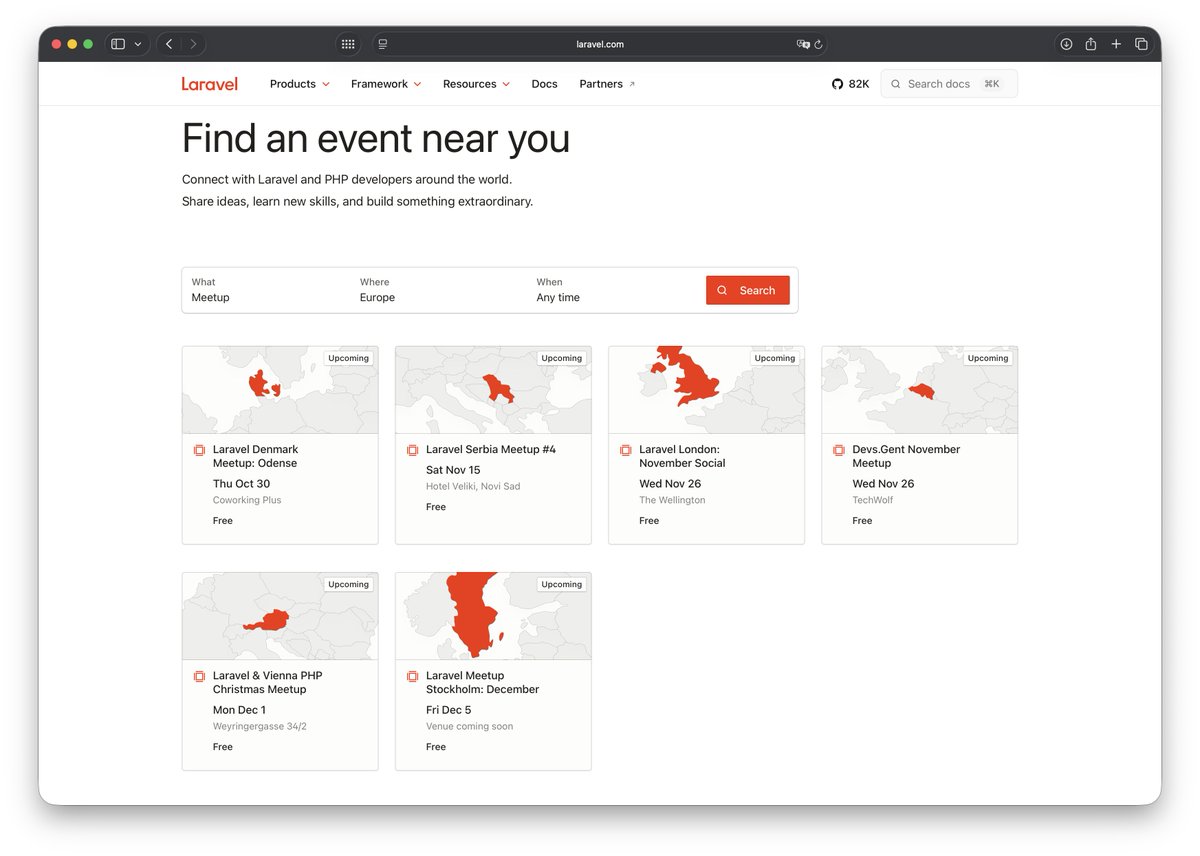Screen dimensions: 1200x856
Task: Open Laravel London: November Social
Action: point(682,456)
